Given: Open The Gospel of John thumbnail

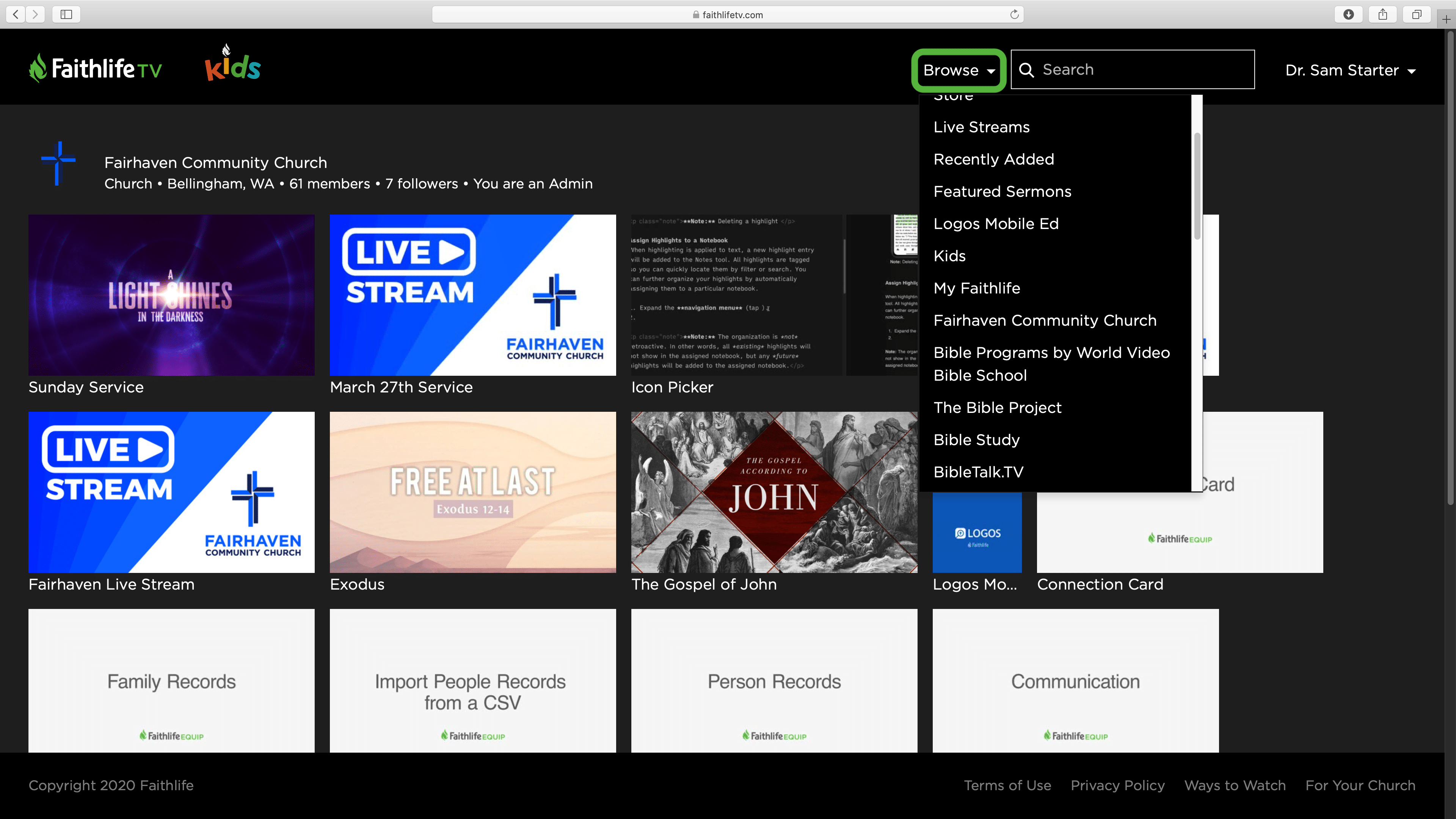Looking at the screenshot, I should (774, 492).
